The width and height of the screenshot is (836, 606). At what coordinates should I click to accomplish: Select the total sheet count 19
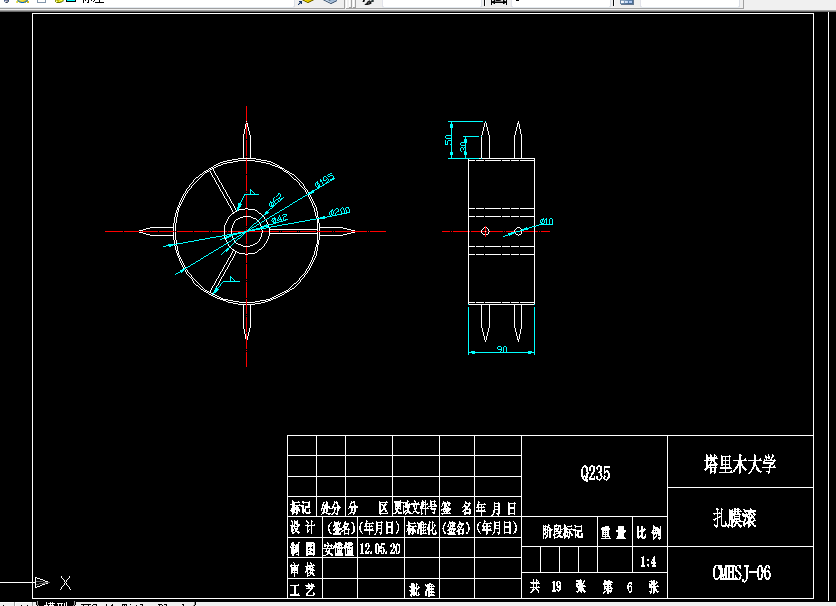tap(556, 587)
